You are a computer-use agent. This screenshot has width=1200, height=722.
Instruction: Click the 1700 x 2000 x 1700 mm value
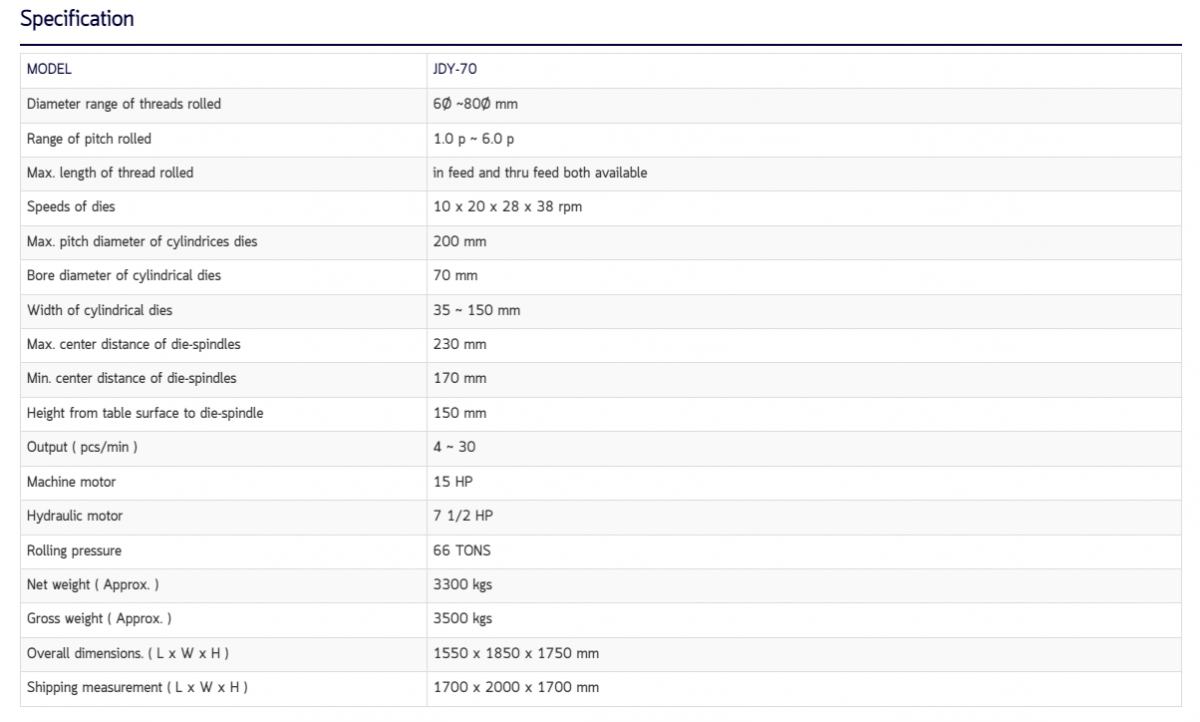(516, 687)
